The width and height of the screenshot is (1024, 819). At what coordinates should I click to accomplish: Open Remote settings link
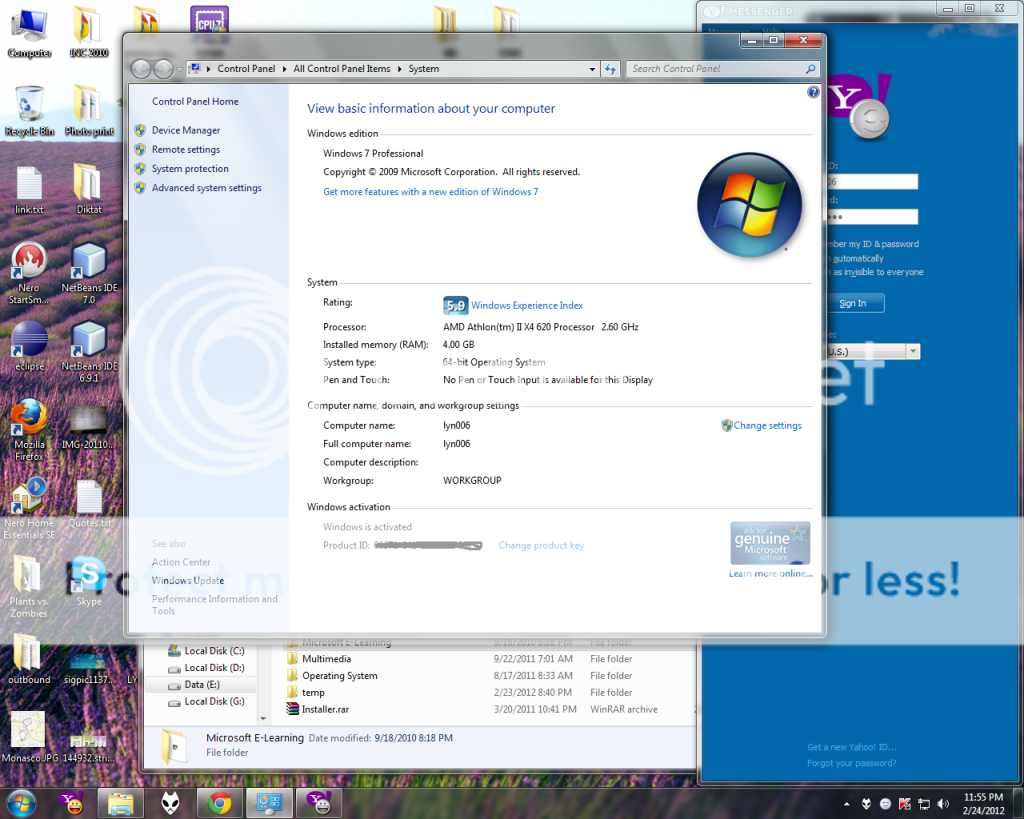(186, 150)
